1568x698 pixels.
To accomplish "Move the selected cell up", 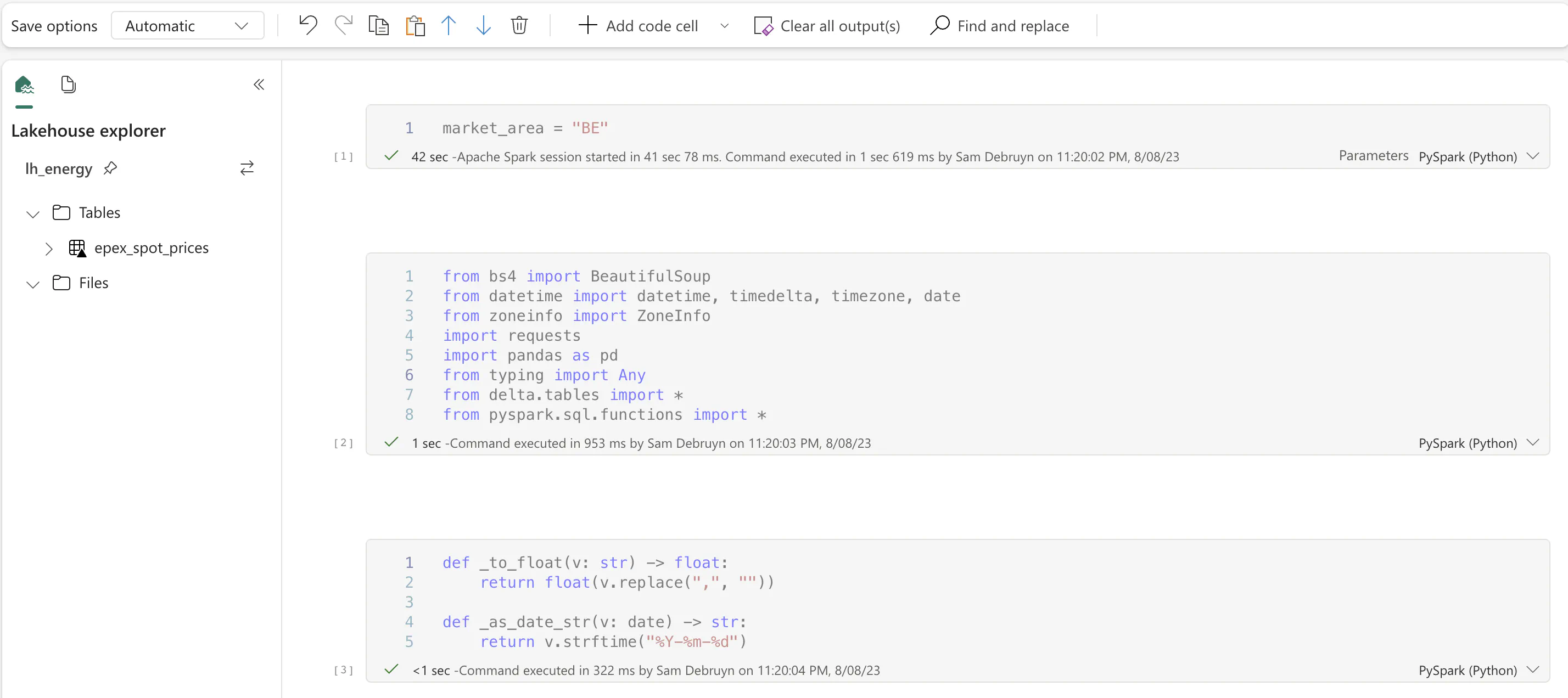I will [x=449, y=25].
